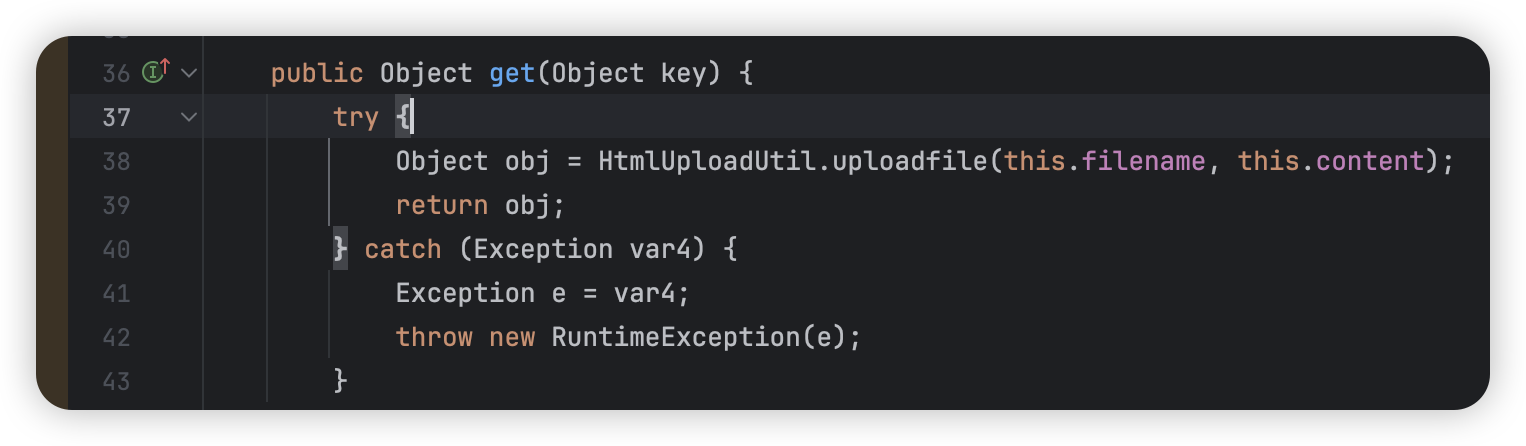
Task: Click the highlighted closing brace before catch
Action: coord(340,249)
